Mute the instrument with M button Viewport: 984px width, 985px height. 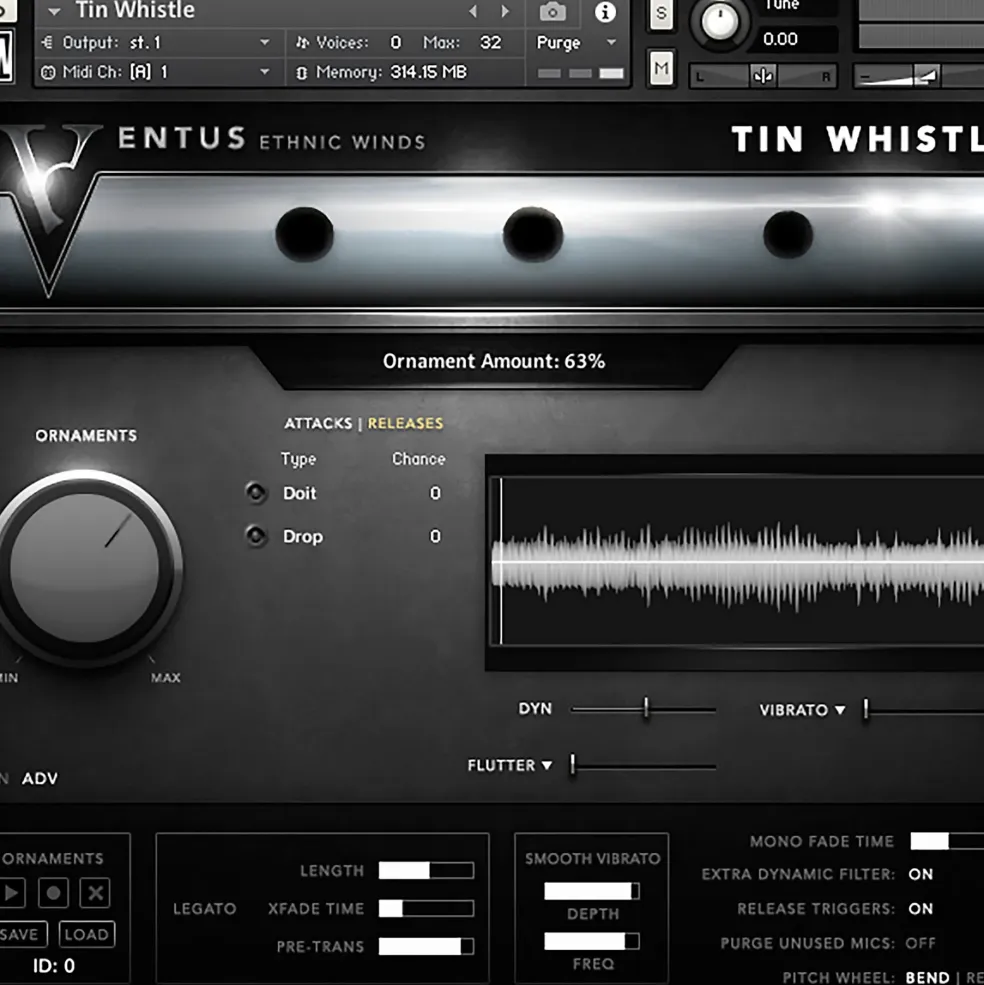click(x=661, y=68)
